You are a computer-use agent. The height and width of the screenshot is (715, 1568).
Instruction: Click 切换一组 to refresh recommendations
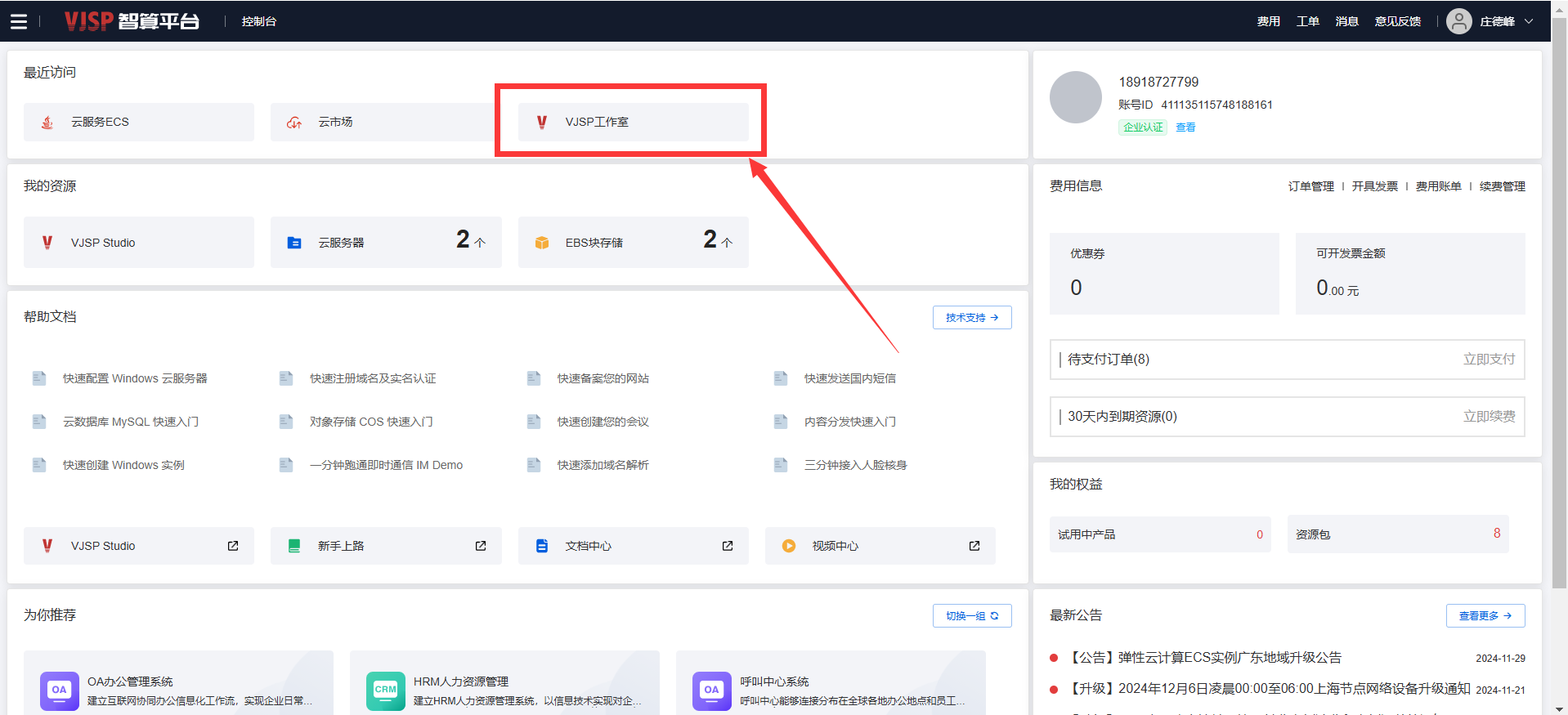pos(972,616)
